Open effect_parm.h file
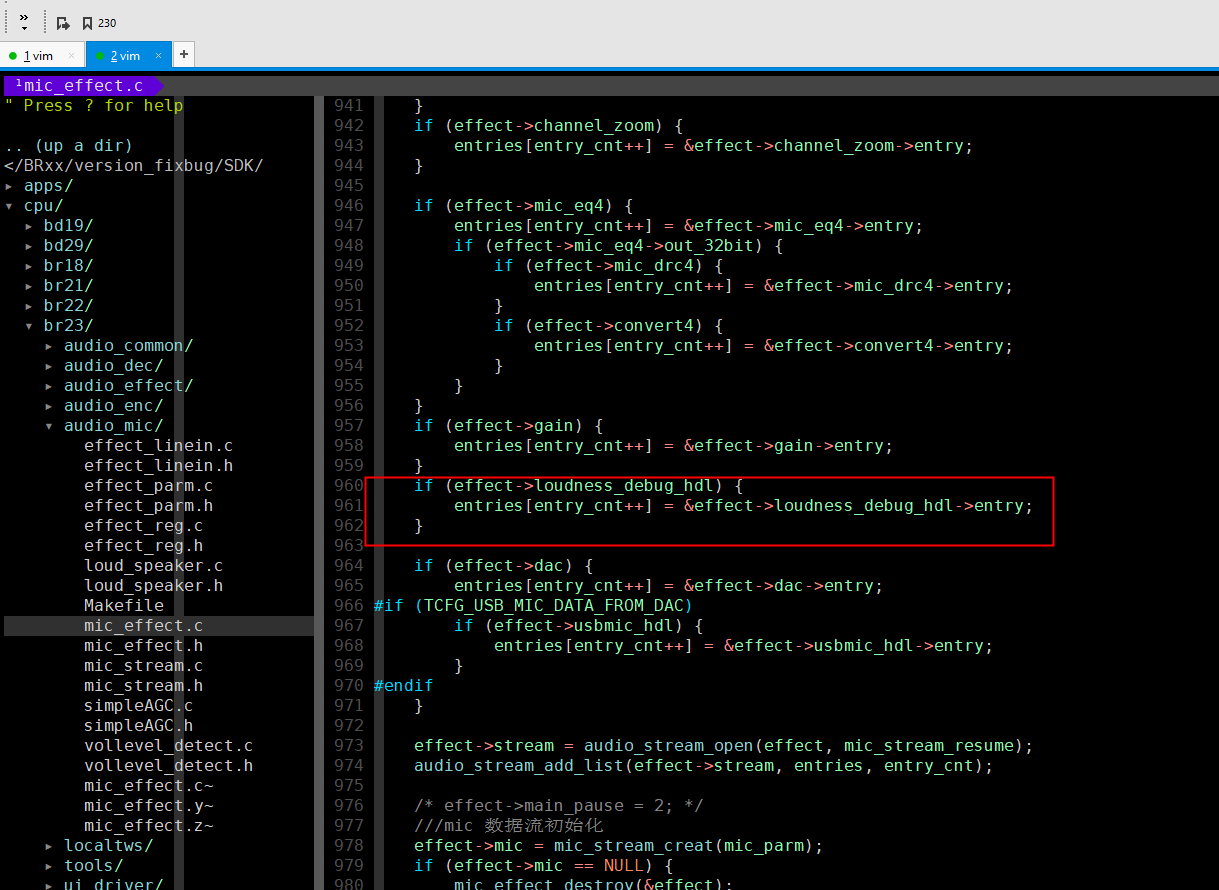The height and width of the screenshot is (890, 1219). coord(148,506)
